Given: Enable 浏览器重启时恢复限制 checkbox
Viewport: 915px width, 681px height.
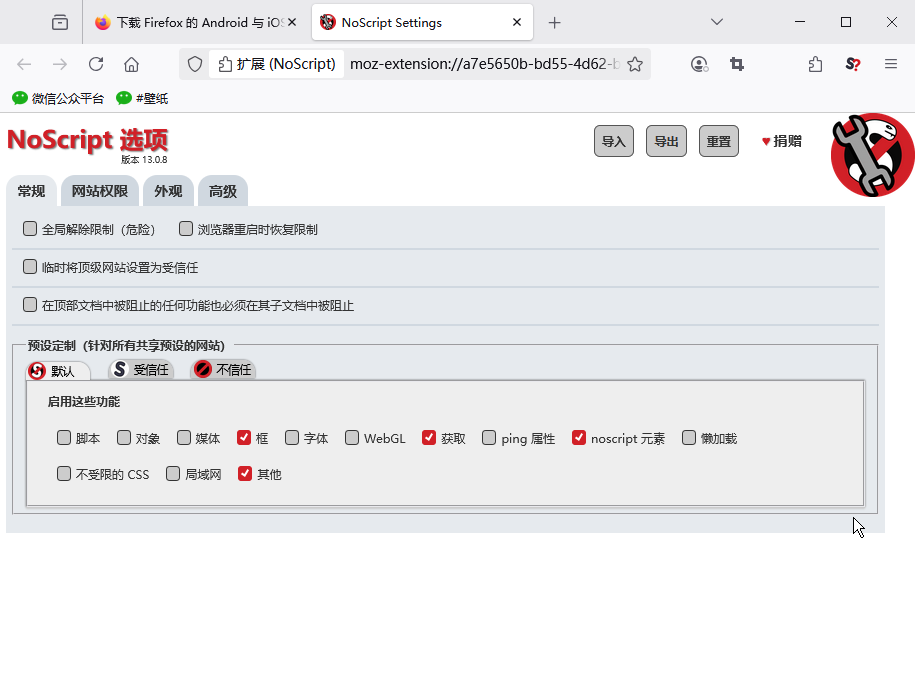Looking at the screenshot, I should [x=186, y=229].
